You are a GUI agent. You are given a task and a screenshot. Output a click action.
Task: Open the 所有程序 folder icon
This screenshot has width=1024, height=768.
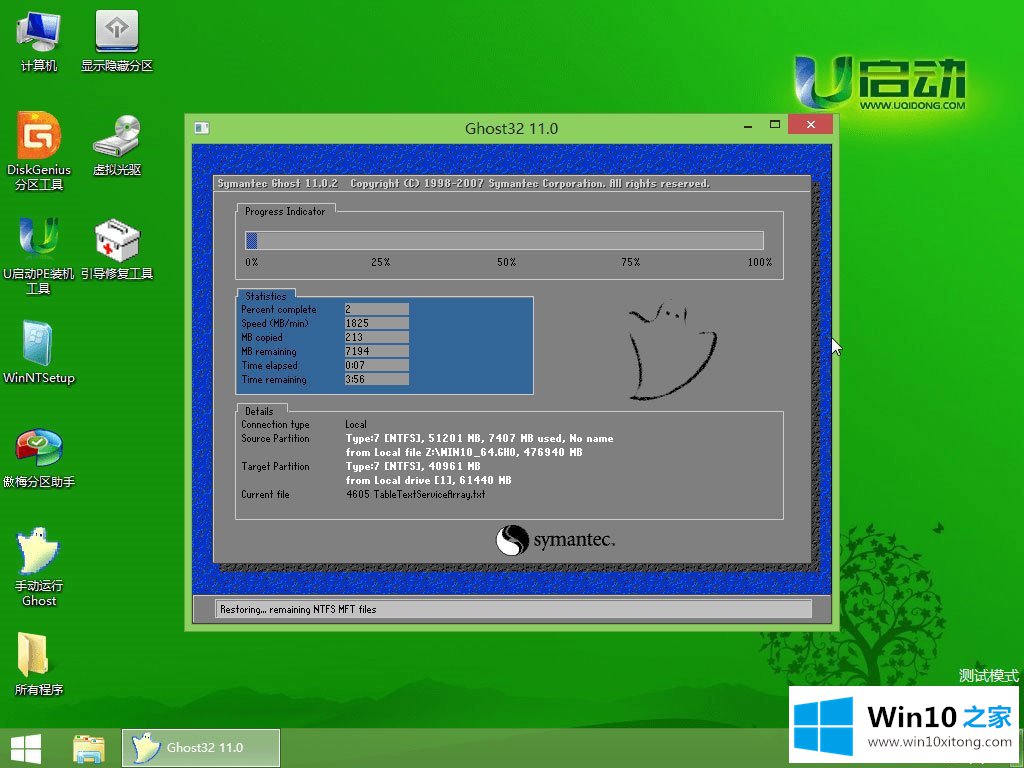(x=39, y=664)
